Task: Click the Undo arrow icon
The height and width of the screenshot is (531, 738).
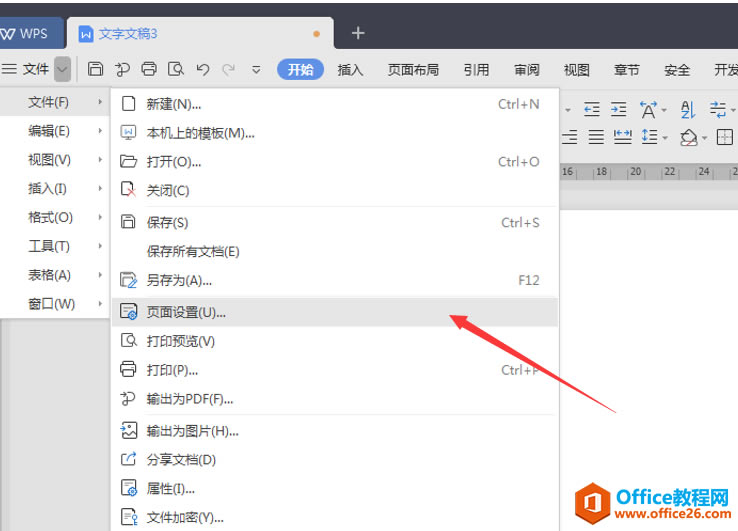Action: pyautogui.click(x=203, y=70)
